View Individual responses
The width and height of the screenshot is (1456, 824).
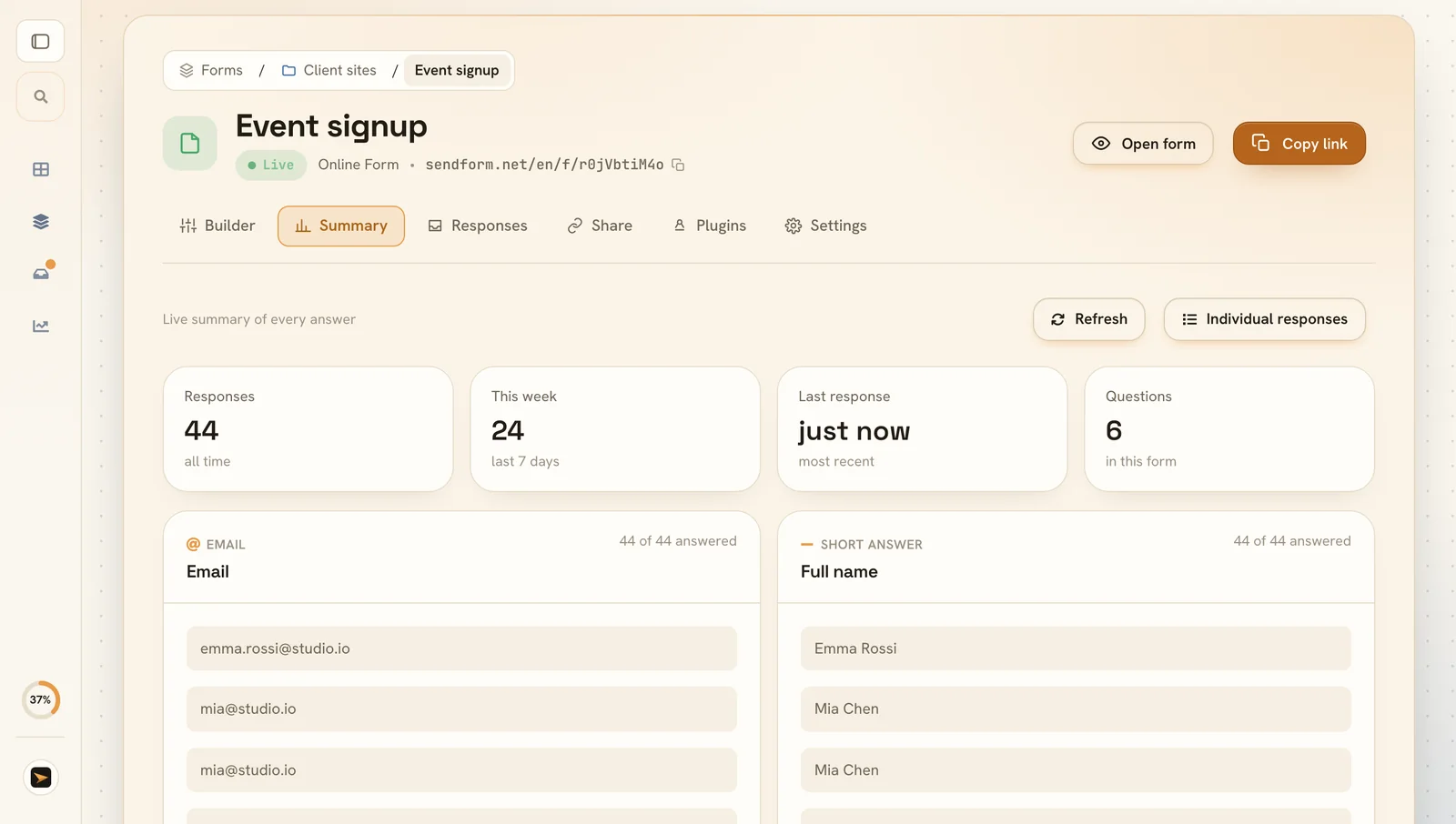pyautogui.click(x=1265, y=319)
